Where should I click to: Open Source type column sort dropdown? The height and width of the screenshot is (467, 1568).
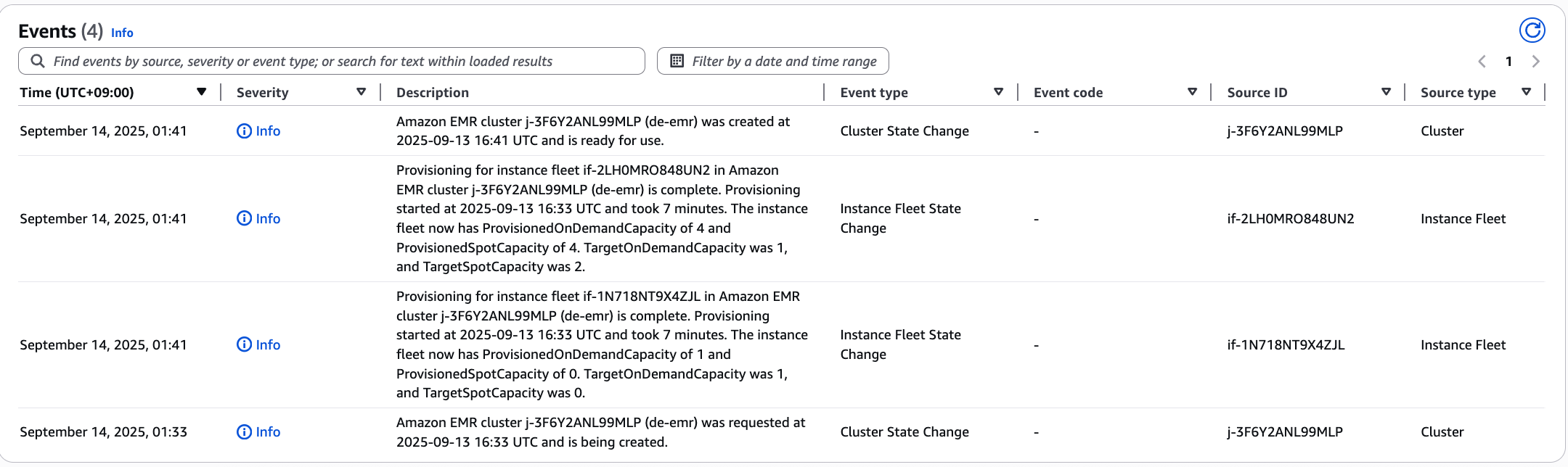1526,92
